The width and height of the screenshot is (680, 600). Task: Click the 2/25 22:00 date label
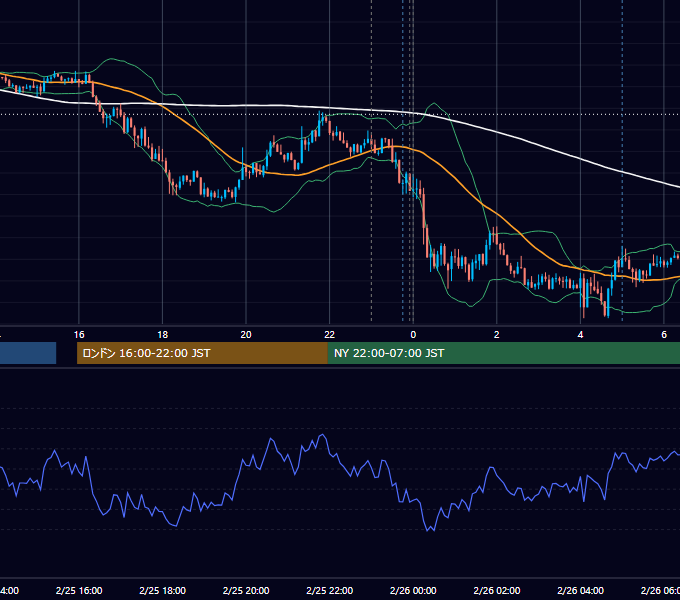pyautogui.click(x=329, y=590)
